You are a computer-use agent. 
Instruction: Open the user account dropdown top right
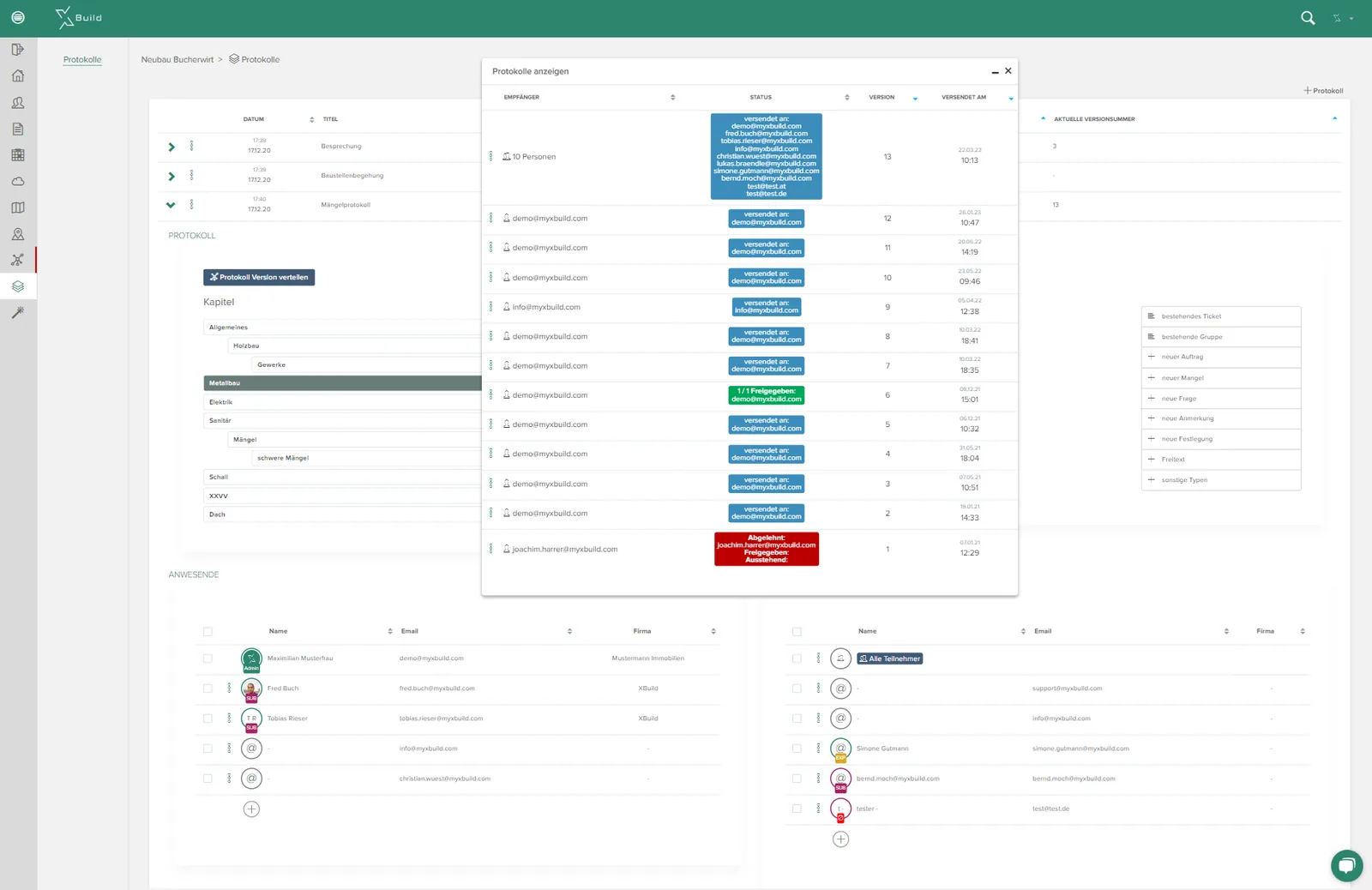[1343, 18]
